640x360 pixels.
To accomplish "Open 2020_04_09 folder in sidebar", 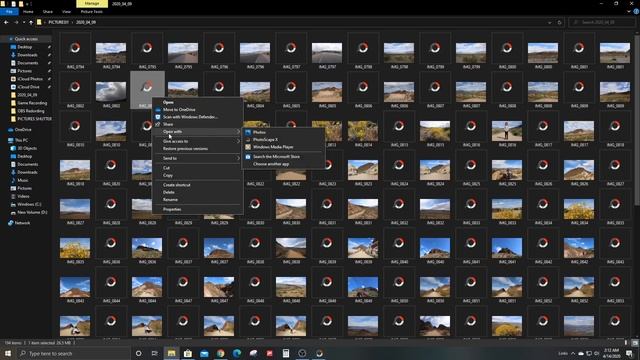I will click(27, 95).
